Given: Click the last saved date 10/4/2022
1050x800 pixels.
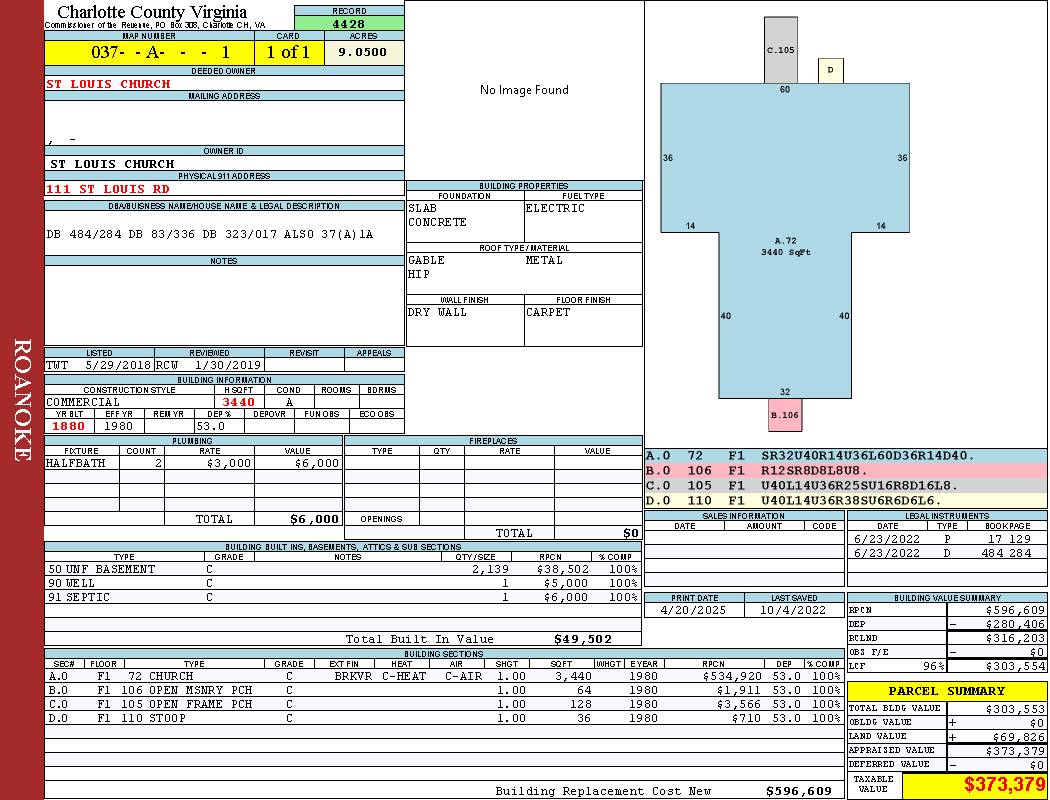Looking at the screenshot, I should (793, 610).
